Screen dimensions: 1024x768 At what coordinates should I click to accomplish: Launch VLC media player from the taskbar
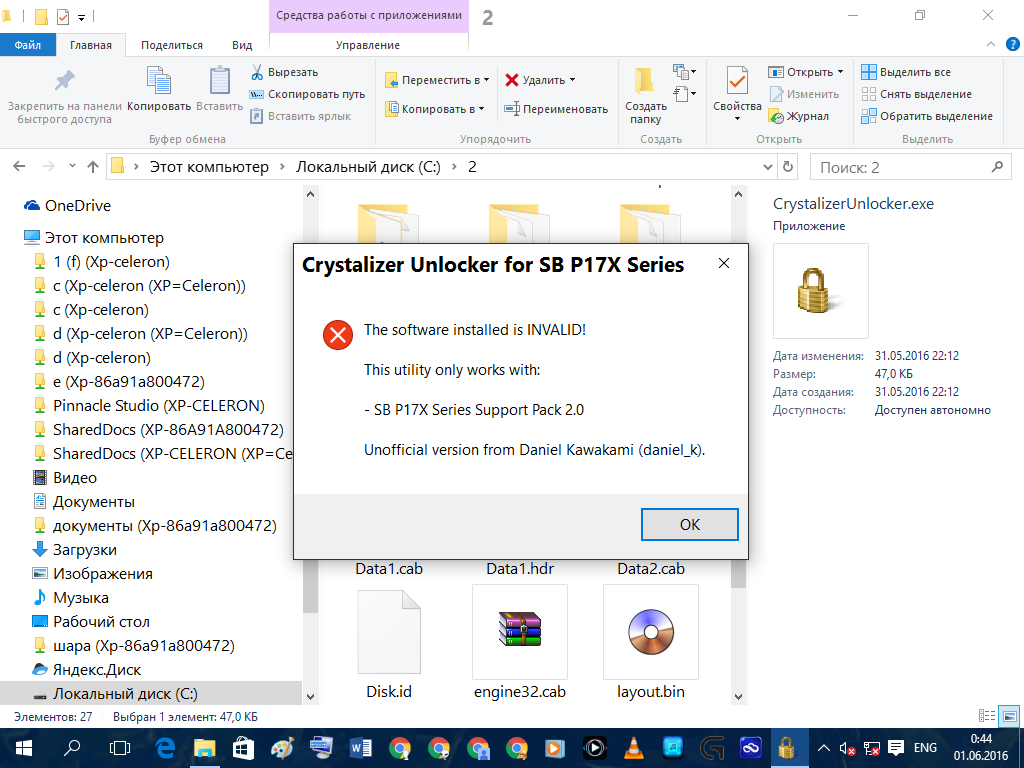[x=633, y=748]
